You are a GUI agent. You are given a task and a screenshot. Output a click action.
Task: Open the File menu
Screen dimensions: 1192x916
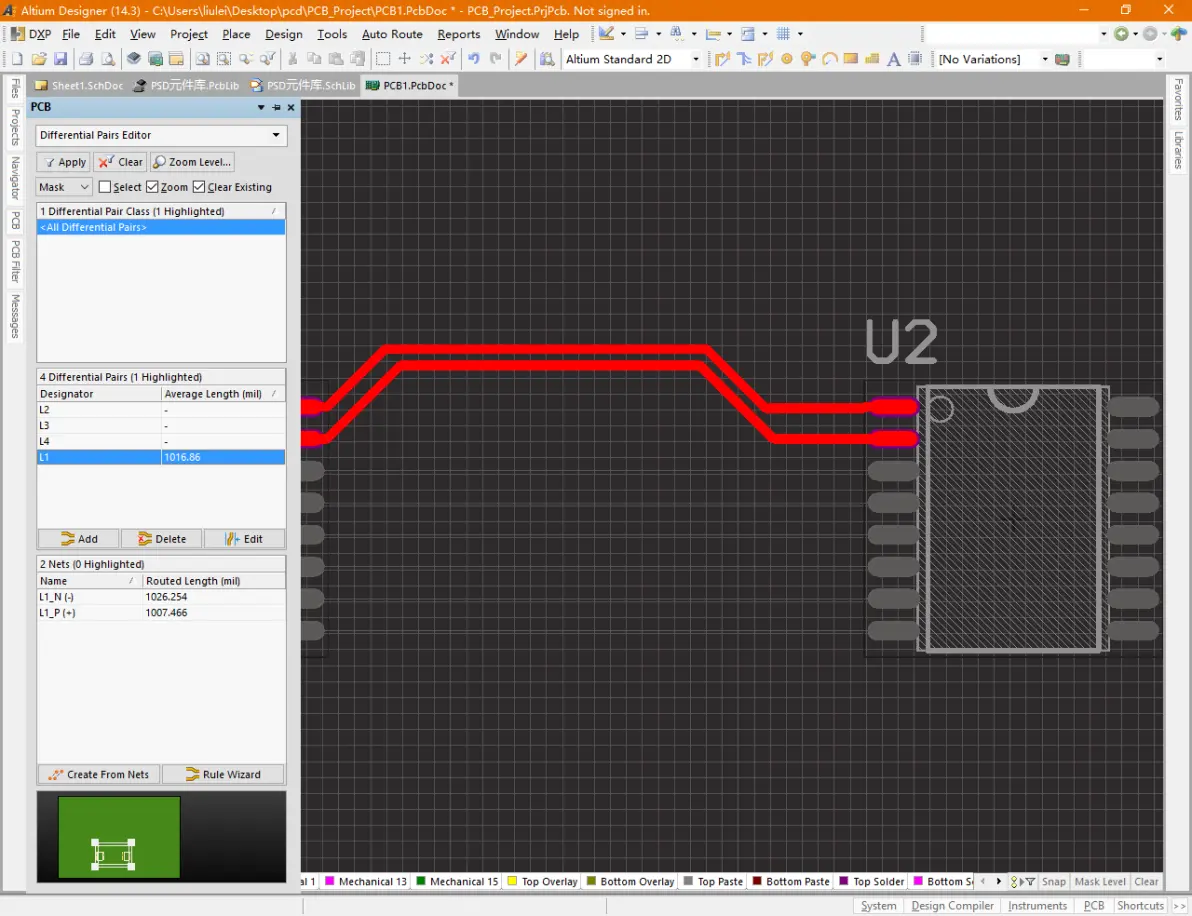coord(71,34)
